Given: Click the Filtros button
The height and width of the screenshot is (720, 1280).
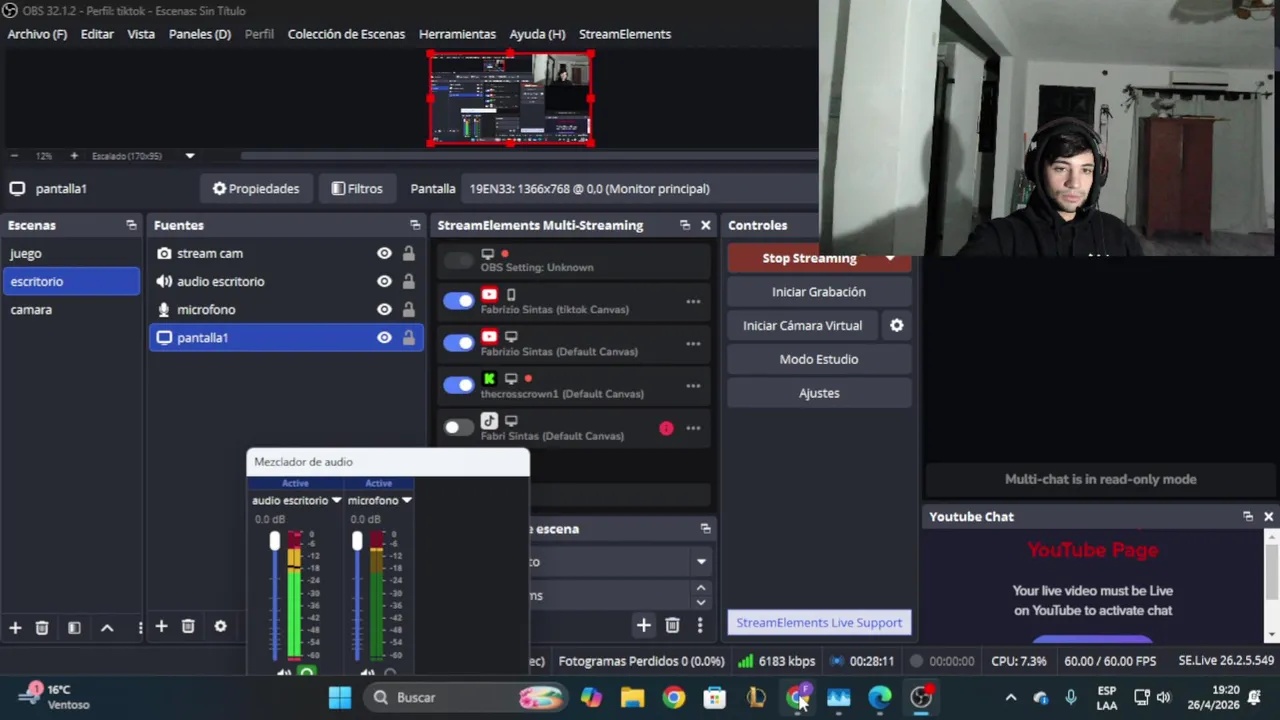Looking at the screenshot, I should pos(357,188).
